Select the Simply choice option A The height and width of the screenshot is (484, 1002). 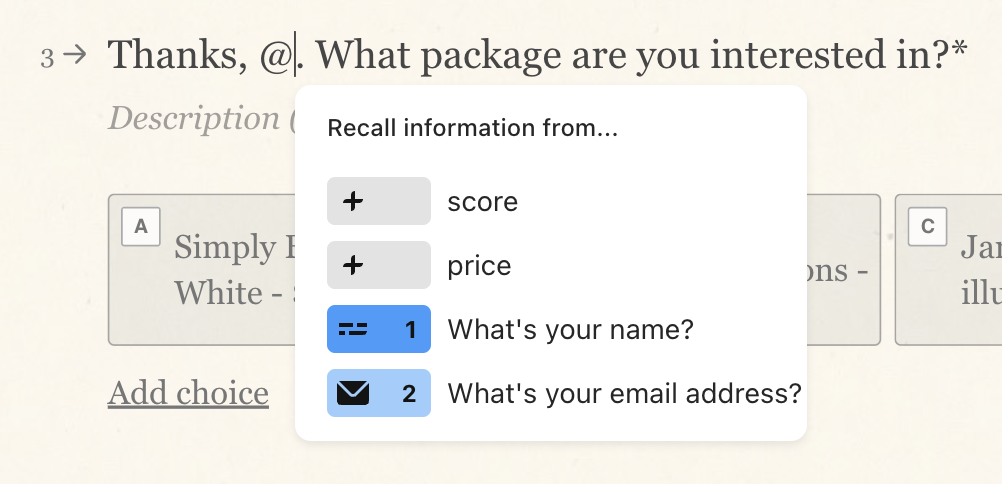click(201, 270)
